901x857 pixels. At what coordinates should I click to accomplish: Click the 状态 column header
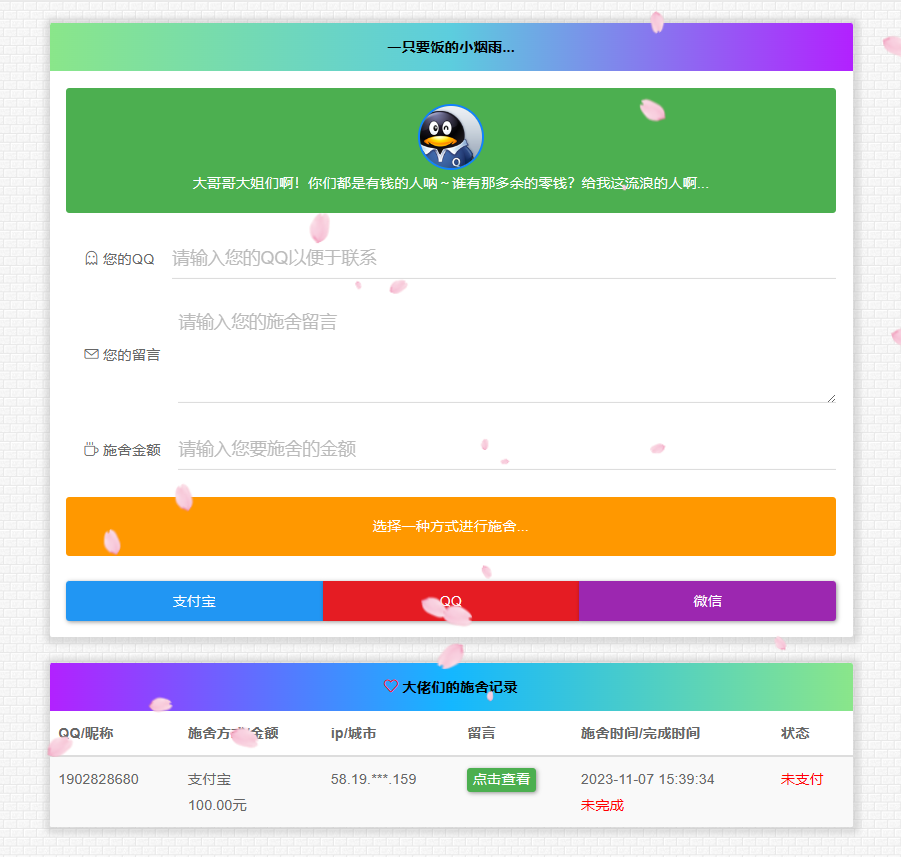(795, 733)
